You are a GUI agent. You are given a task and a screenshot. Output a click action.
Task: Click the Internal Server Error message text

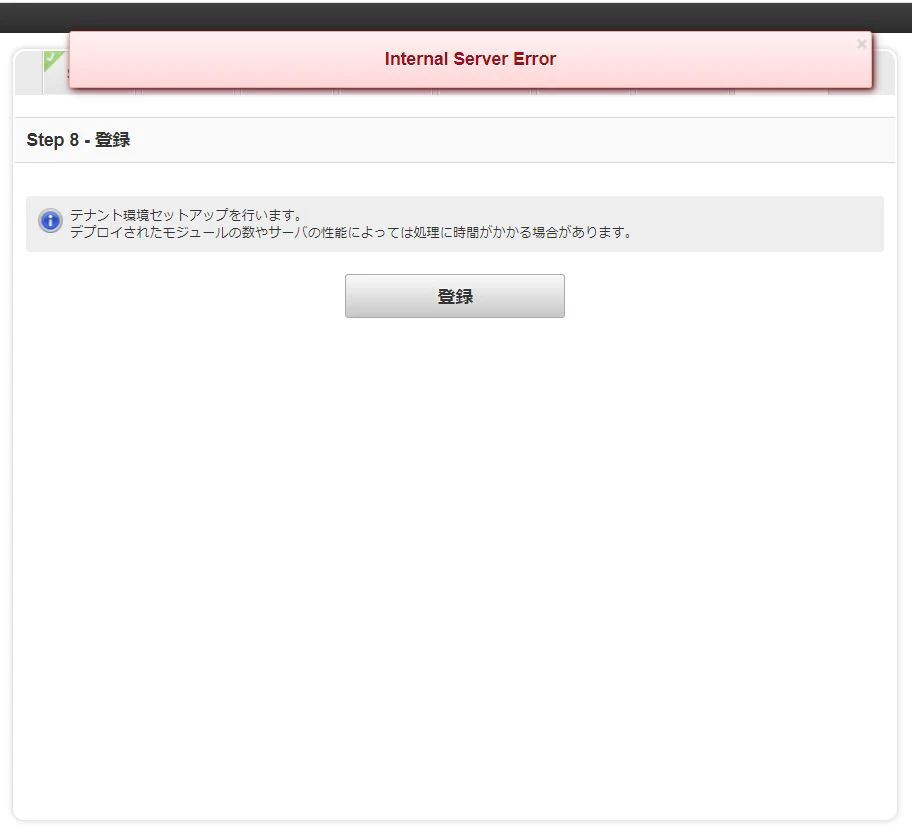pyautogui.click(x=470, y=59)
